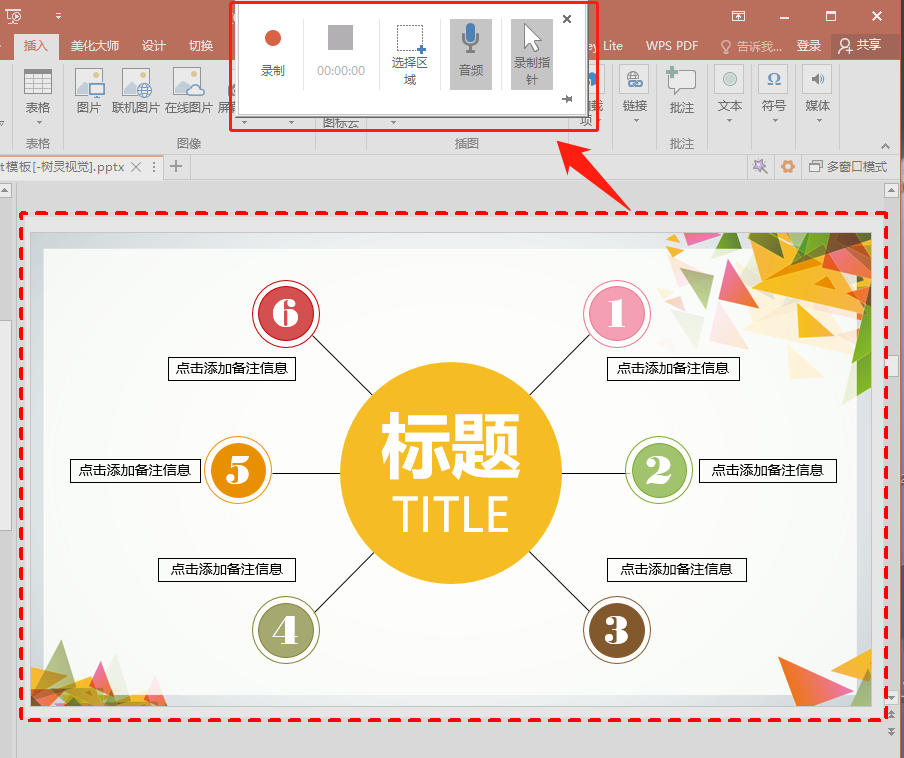Viewport: 904px width, 758px height.
Task: Insert a picture via 图片
Action: point(89,90)
